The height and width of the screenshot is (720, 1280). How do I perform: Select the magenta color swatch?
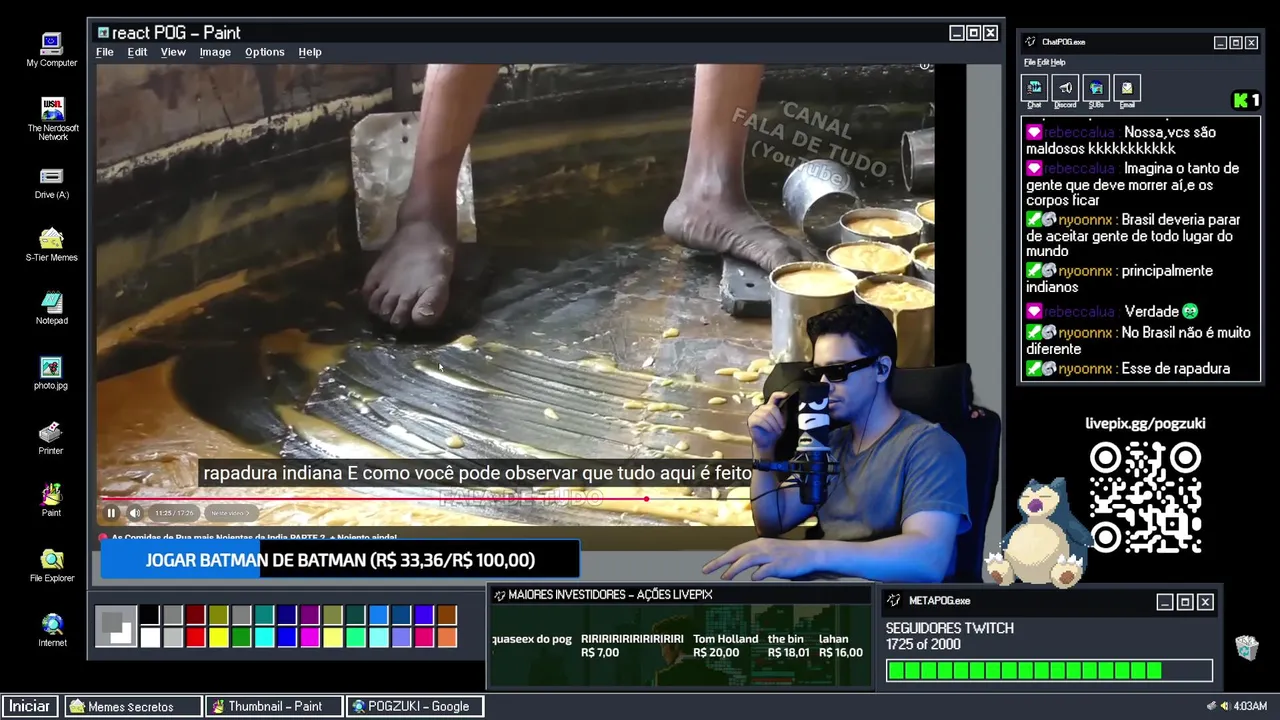click(310, 637)
